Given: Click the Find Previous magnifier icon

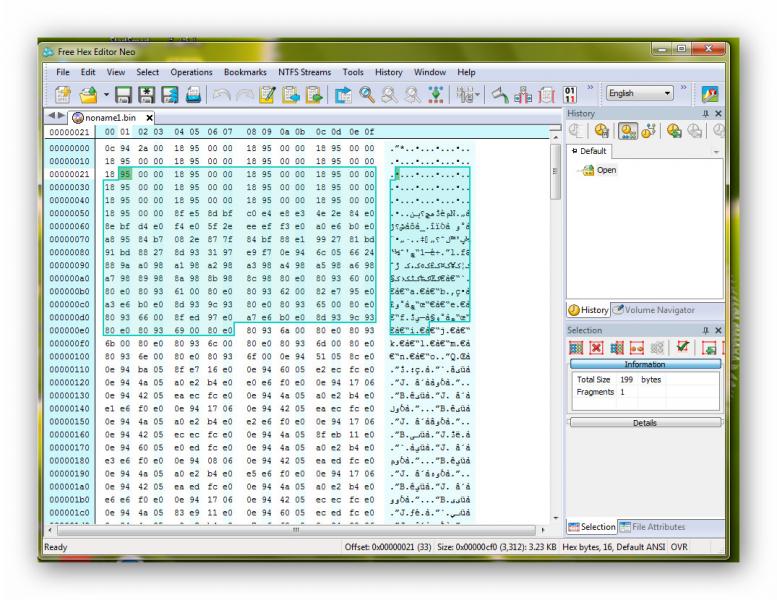Looking at the screenshot, I should point(413,94).
